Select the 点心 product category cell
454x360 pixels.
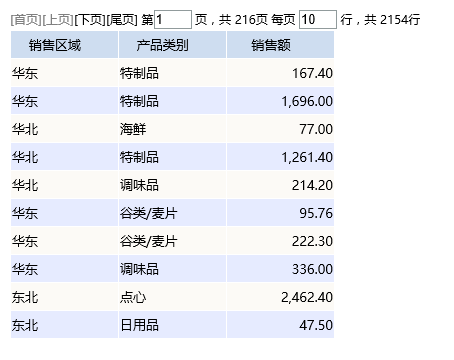pyautogui.click(x=172, y=297)
